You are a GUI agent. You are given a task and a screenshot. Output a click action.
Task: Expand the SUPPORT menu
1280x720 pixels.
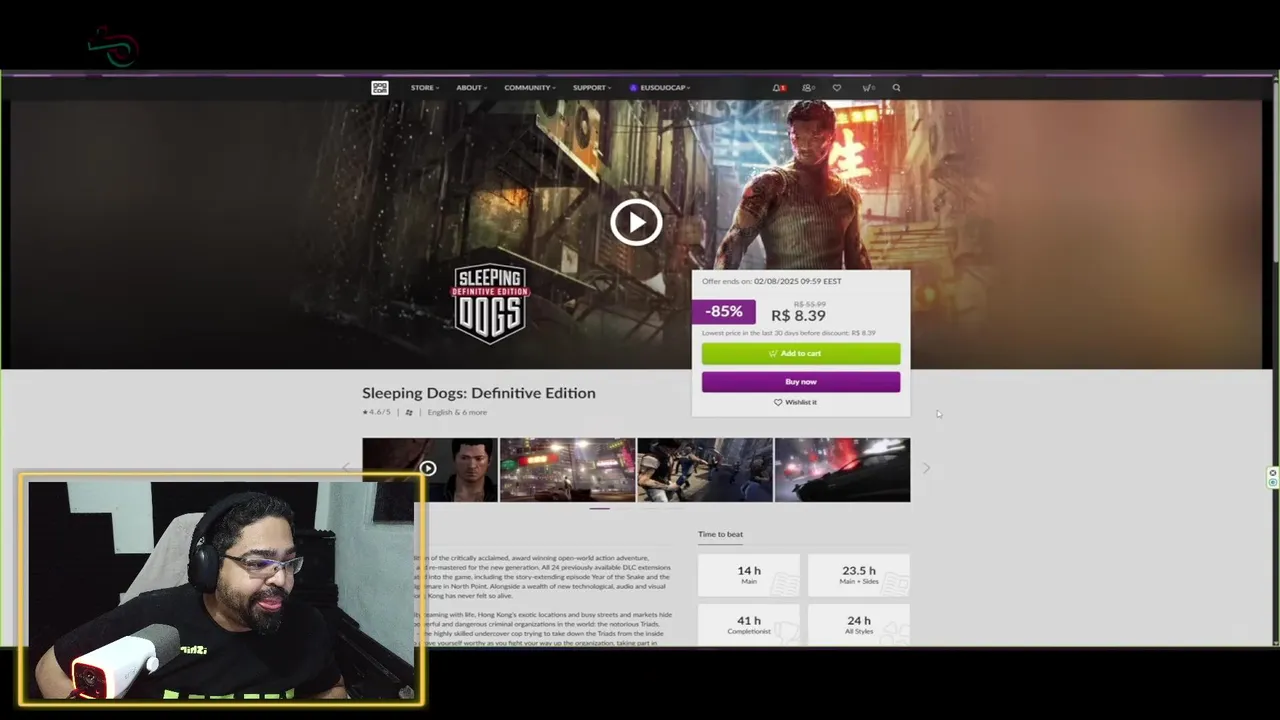[x=592, y=88]
